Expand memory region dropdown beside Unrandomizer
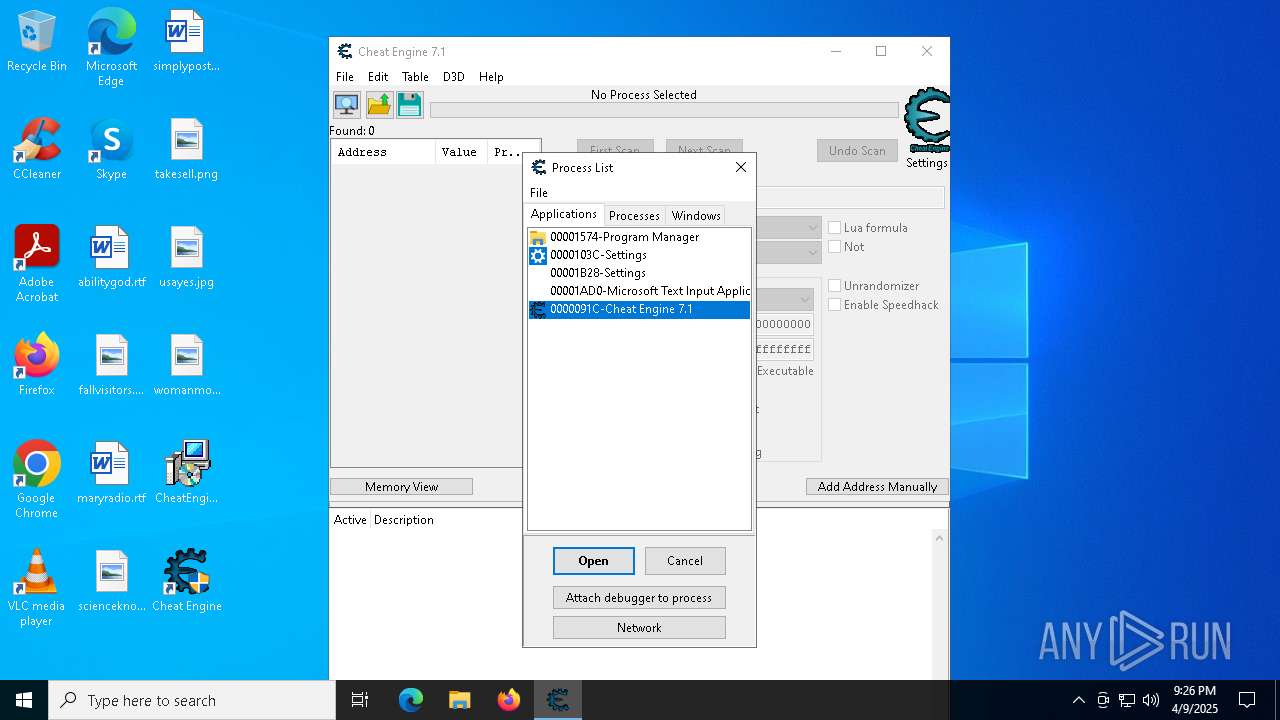 [x=805, y=300]
